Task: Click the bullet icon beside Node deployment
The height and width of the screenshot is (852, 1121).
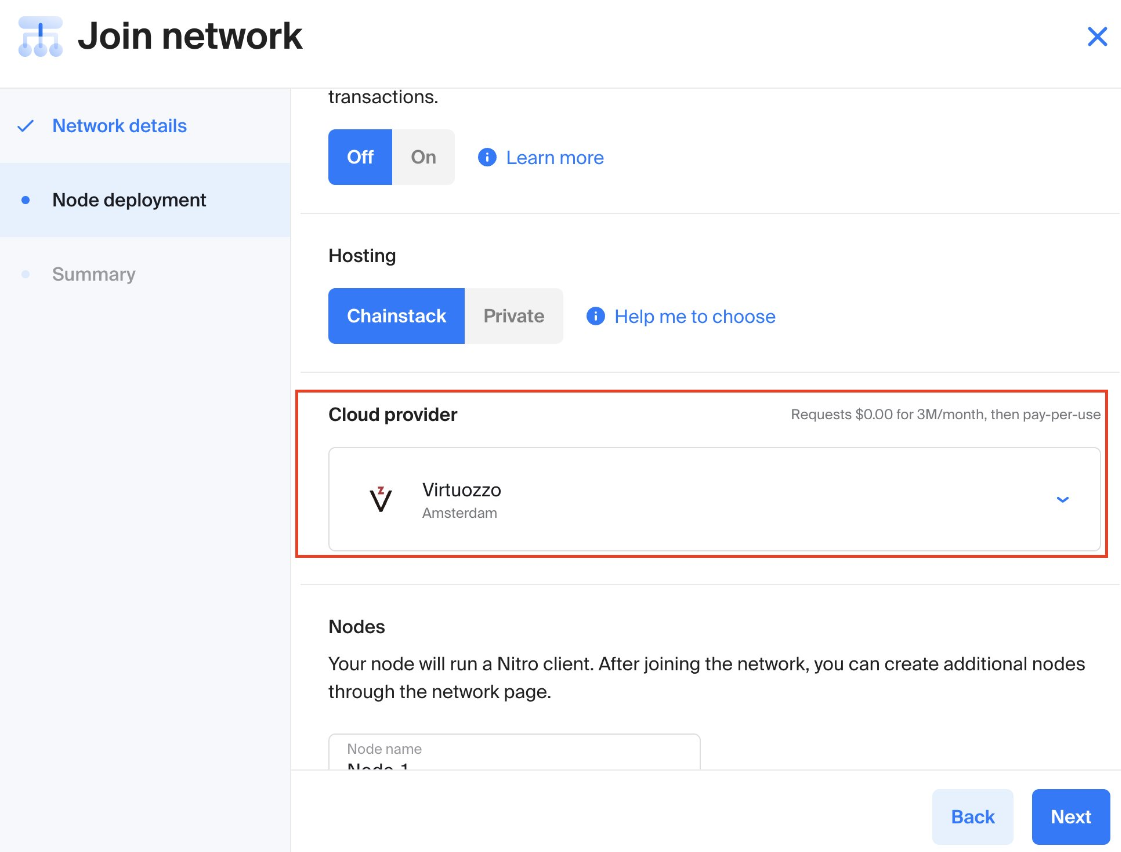Action: click(x=26, y=200)
